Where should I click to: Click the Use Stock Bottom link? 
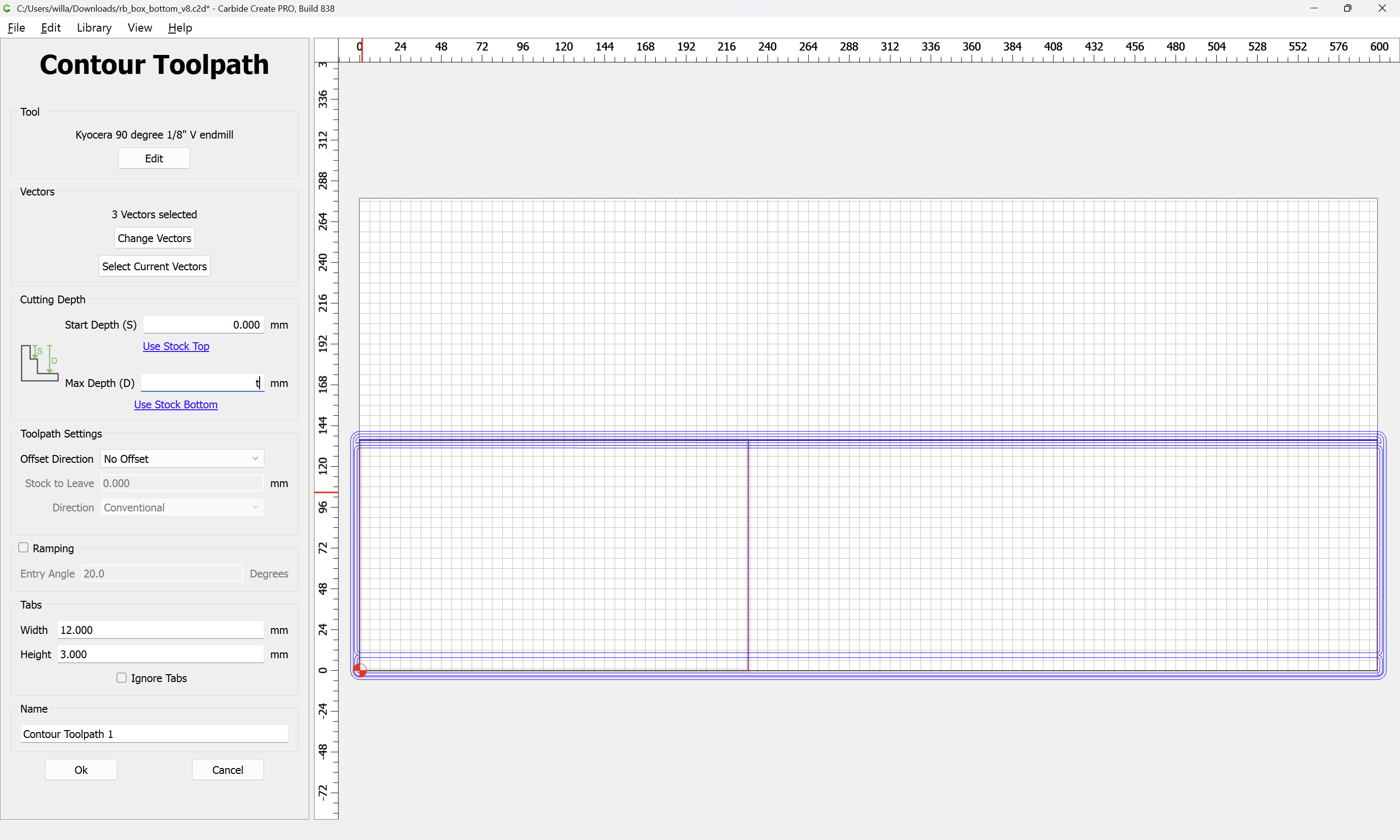175,404
